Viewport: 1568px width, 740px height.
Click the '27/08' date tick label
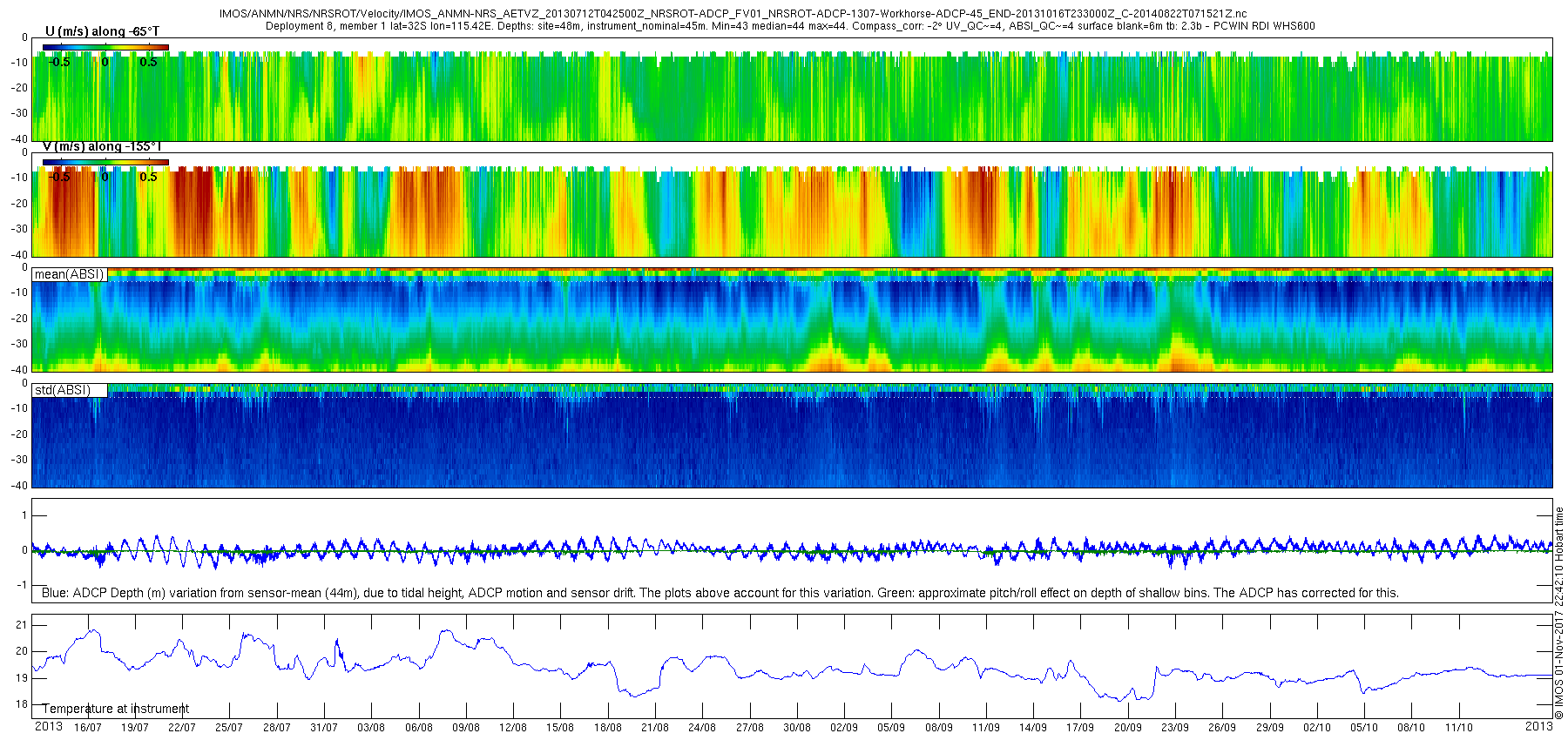[749, 728]
